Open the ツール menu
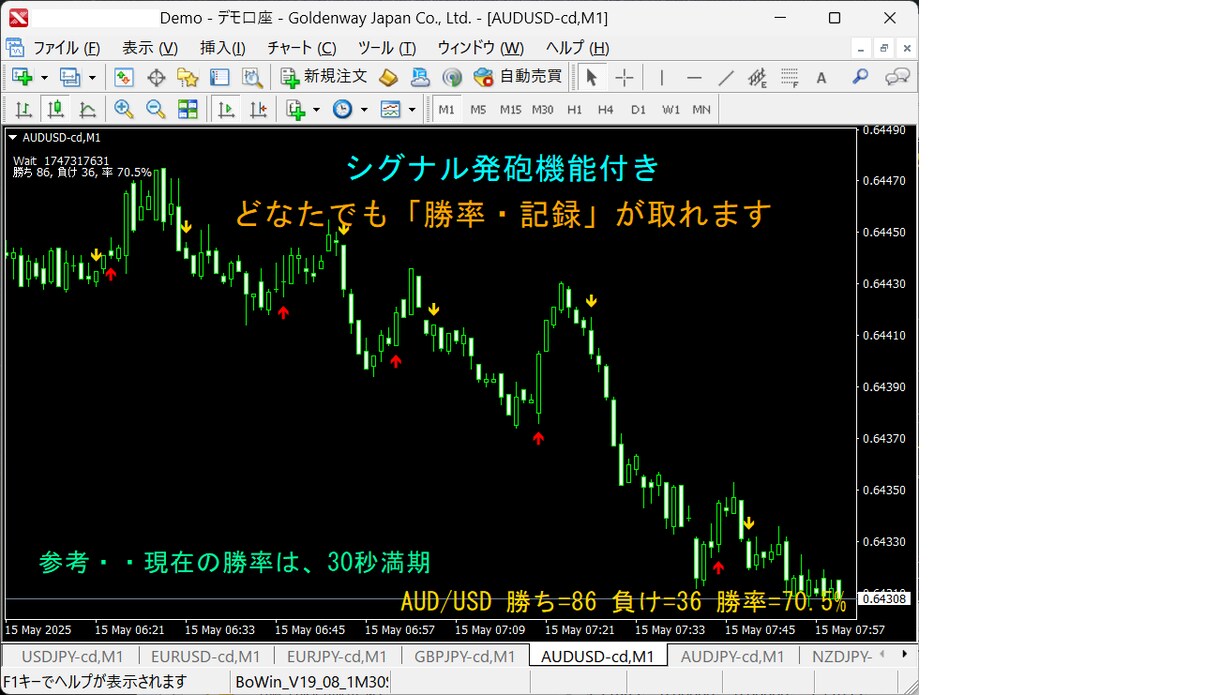This screenshot has width=1220, height=695. [387, 48]
